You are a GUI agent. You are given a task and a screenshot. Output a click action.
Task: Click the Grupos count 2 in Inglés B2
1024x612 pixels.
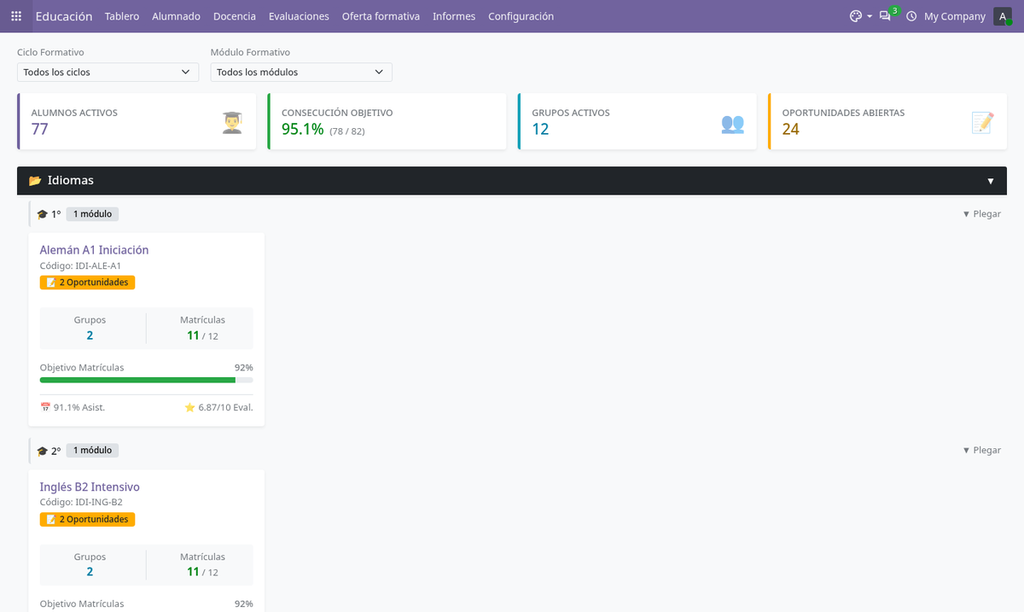point(89,572)
